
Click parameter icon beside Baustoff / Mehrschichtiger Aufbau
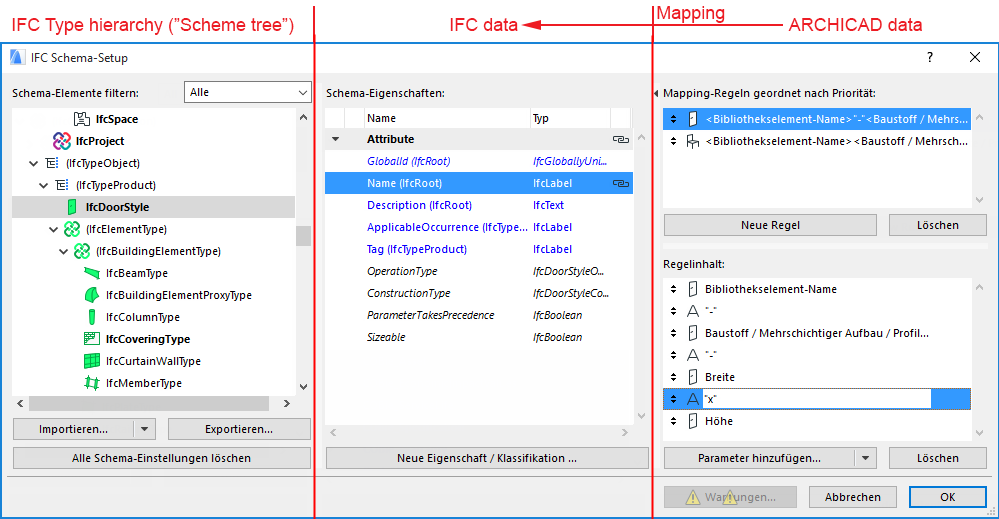click(693, 333)
